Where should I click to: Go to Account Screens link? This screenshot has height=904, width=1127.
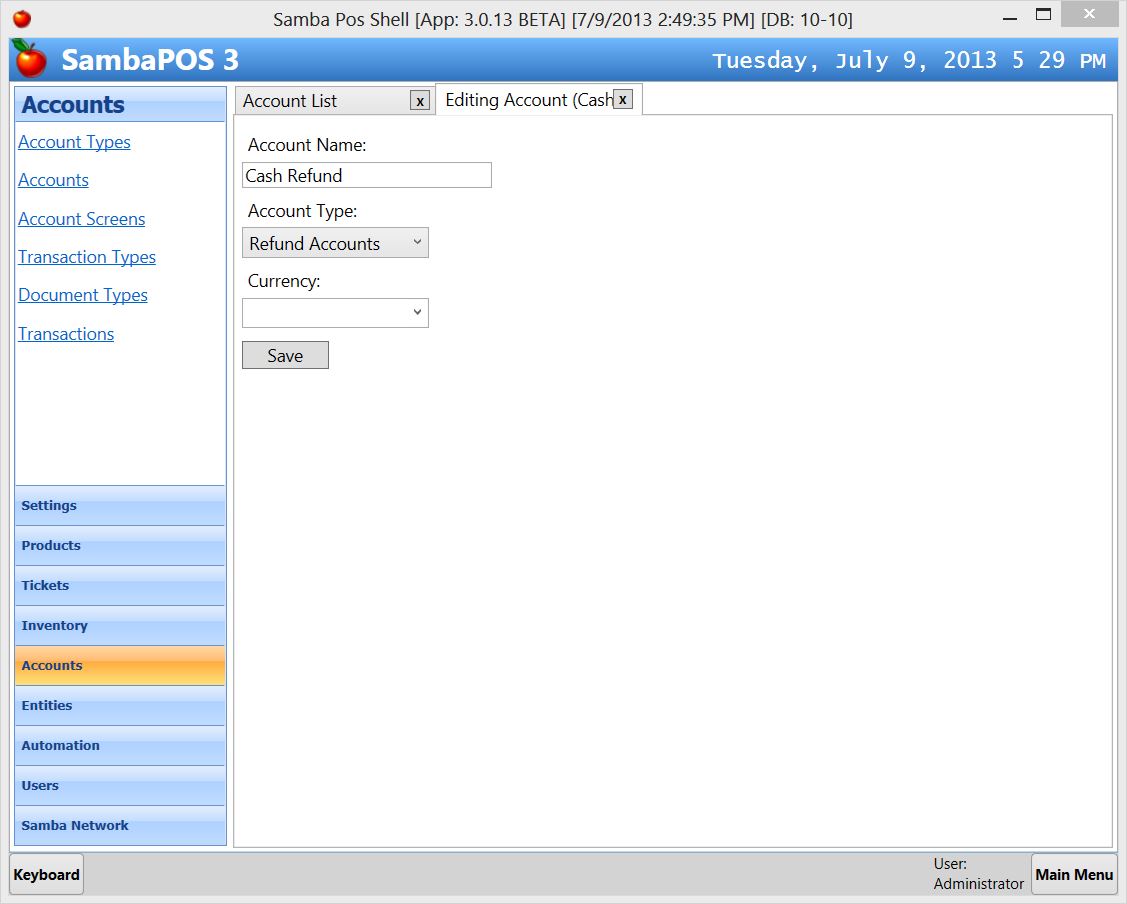pyautogui.click(x=81, y=219)
